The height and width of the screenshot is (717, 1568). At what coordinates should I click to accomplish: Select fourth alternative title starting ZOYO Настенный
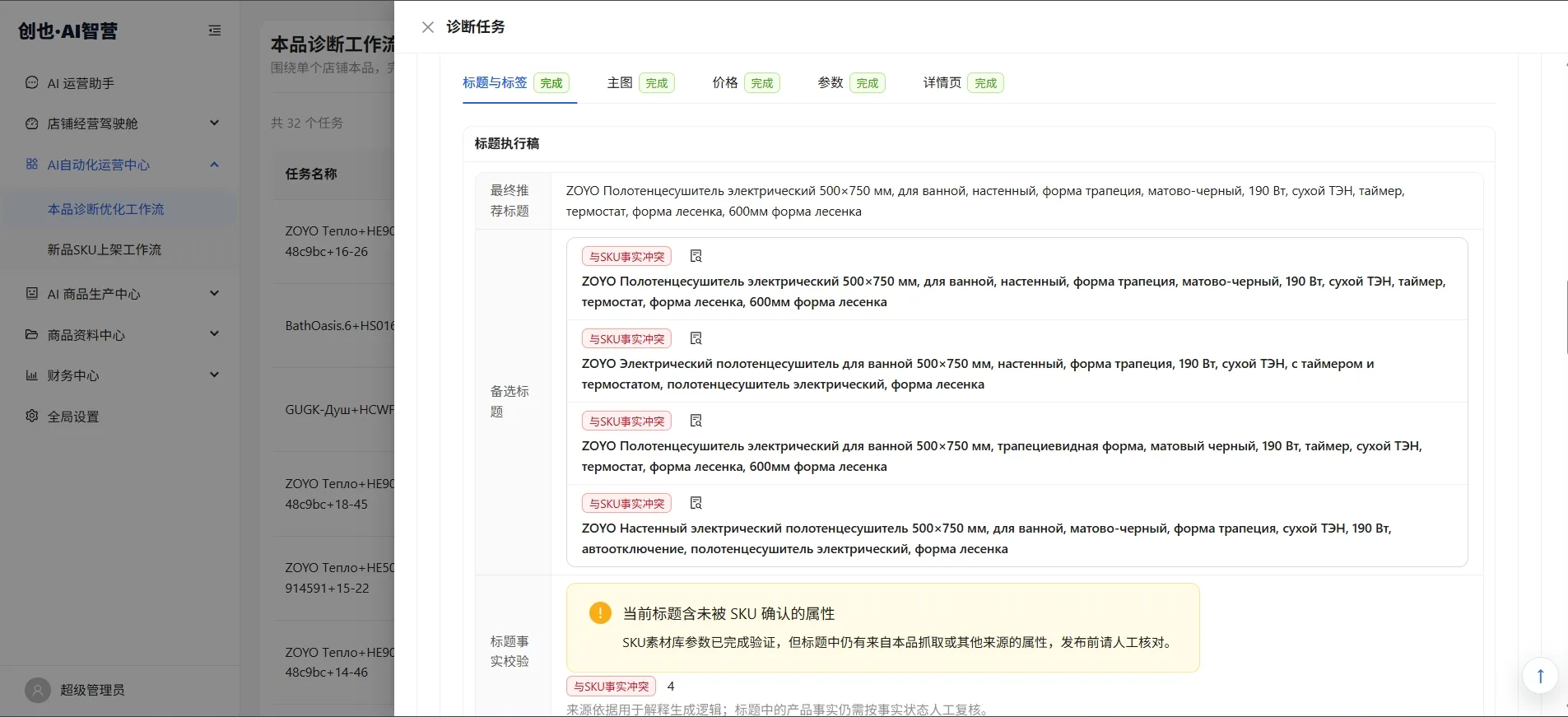986,538
